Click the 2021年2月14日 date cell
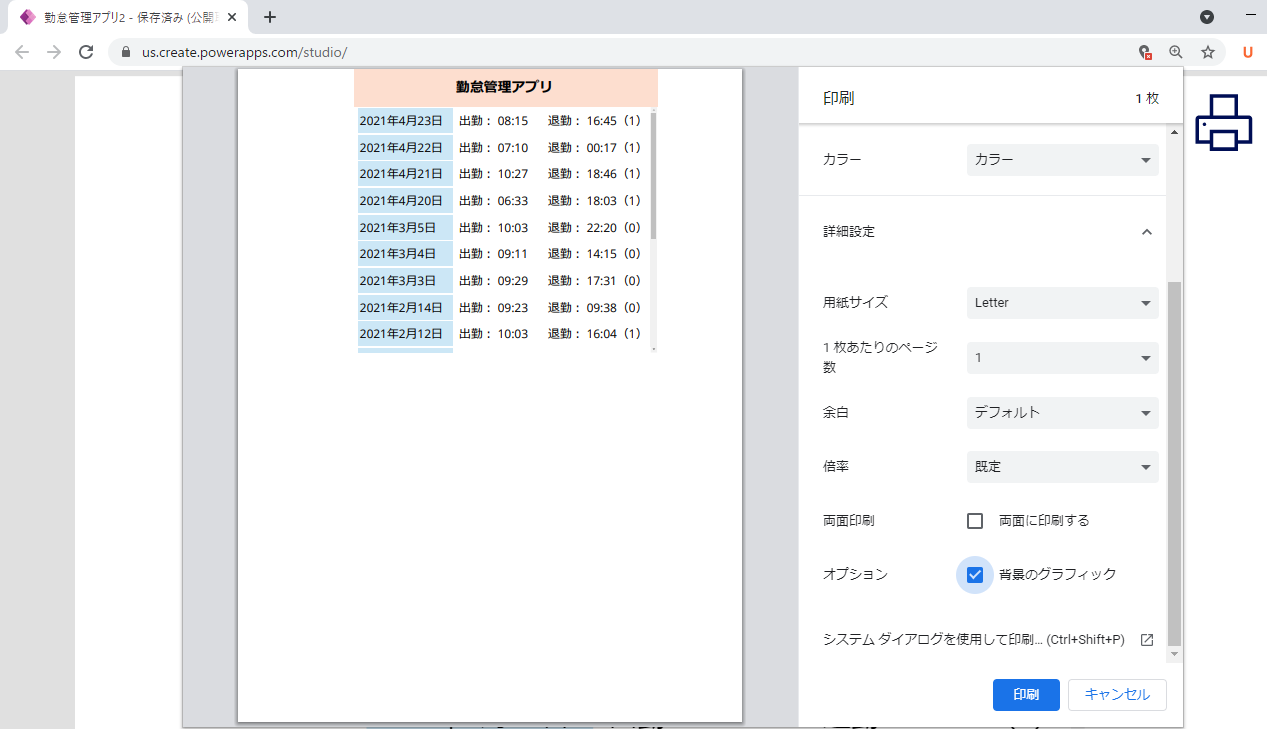The height and width of the screenshot is (729, 1267). (x=405, y=307)
